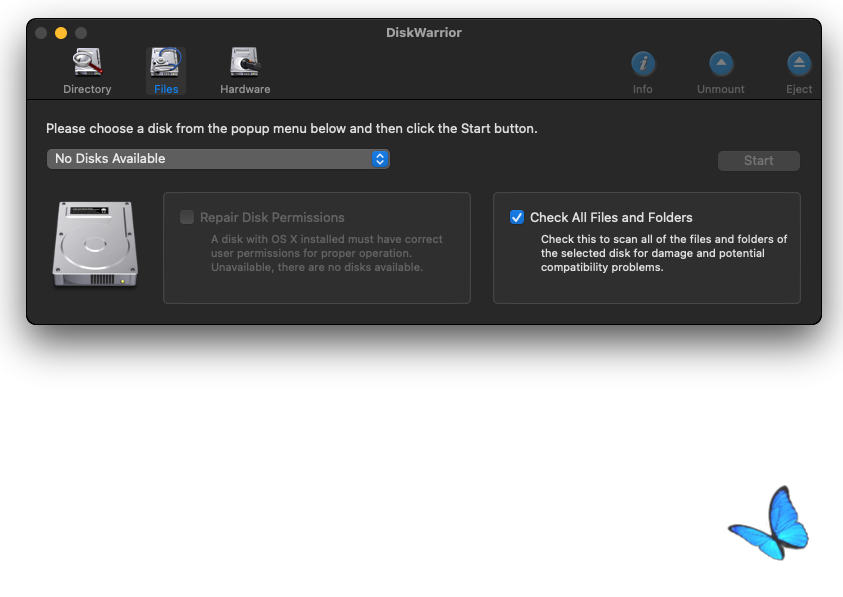Screen dimensions: 843x597
Task: Click the 'Please choose a disk' instruction text
Action: tap(291, 129)
